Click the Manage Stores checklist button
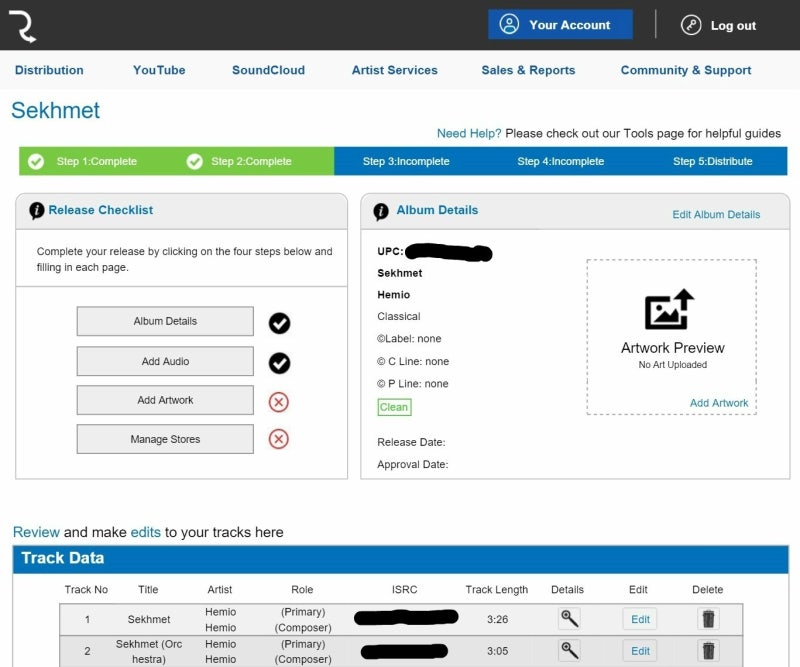The width and height of the screenshot is (800, 667). click(x=165, y=439)
